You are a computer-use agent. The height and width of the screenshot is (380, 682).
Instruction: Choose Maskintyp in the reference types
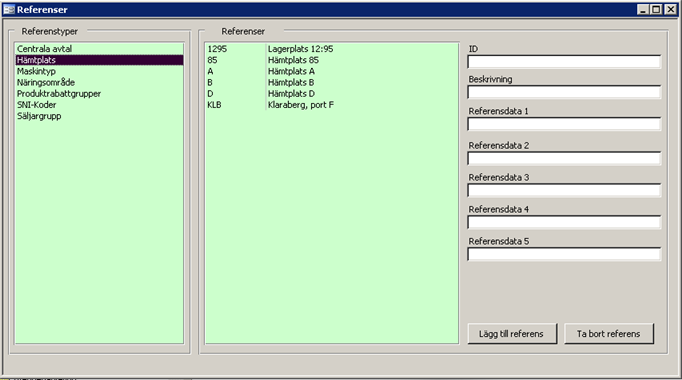click(x=99, y=71)
